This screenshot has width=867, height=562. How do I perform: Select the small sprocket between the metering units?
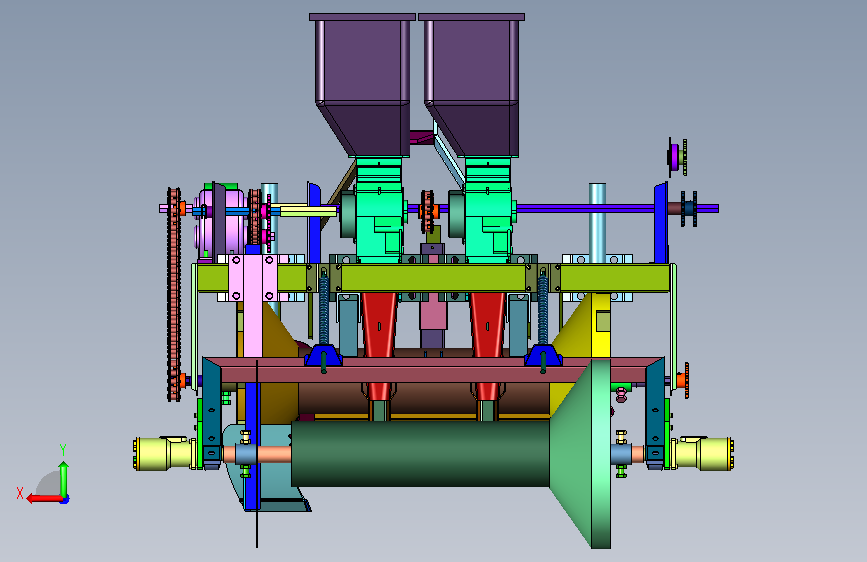(x=427, y=211)
